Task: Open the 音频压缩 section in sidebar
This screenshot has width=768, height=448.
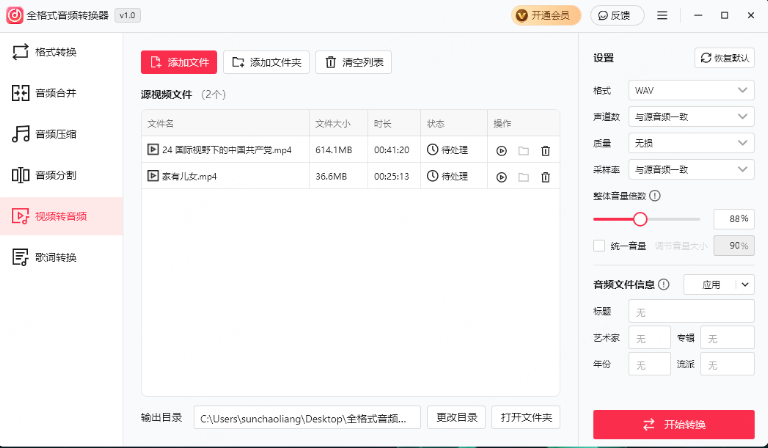Action: 61,134
